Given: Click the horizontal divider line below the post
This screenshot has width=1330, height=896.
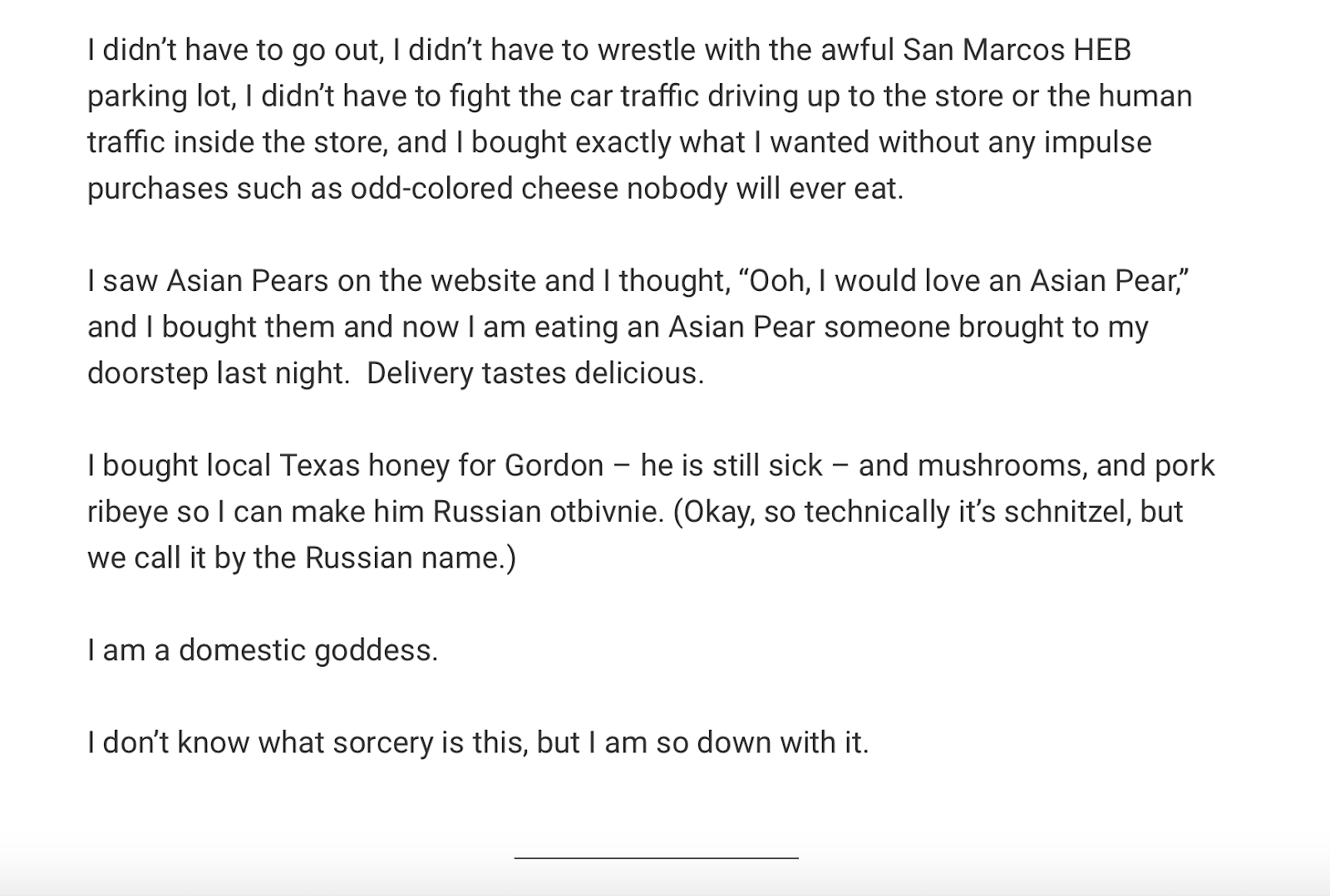Looking at the screenshot, I should point(657,857).
